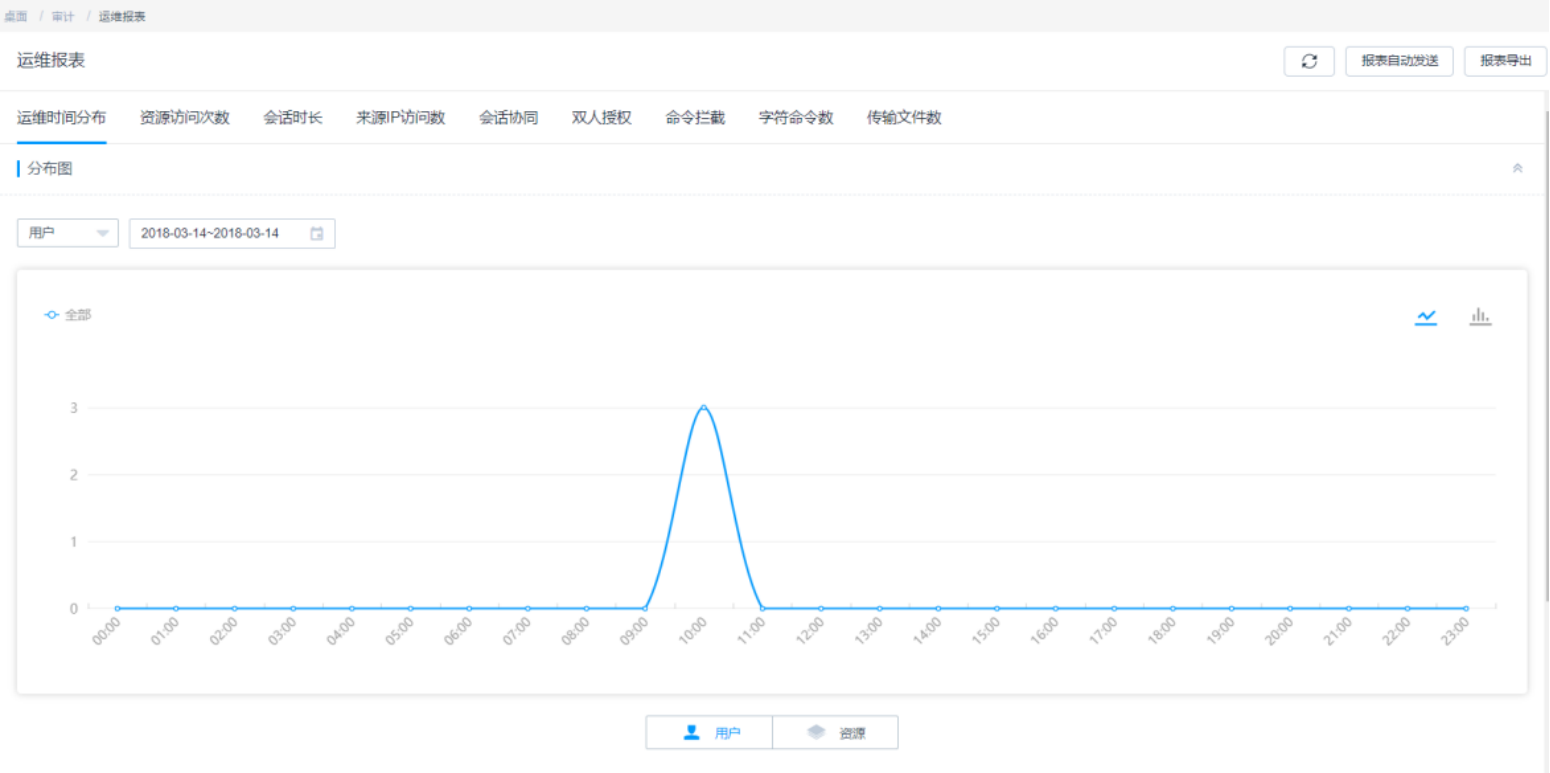Click the 11:00 data point on chart
Screen dimensions: 1550x773
tap(762, 608)
